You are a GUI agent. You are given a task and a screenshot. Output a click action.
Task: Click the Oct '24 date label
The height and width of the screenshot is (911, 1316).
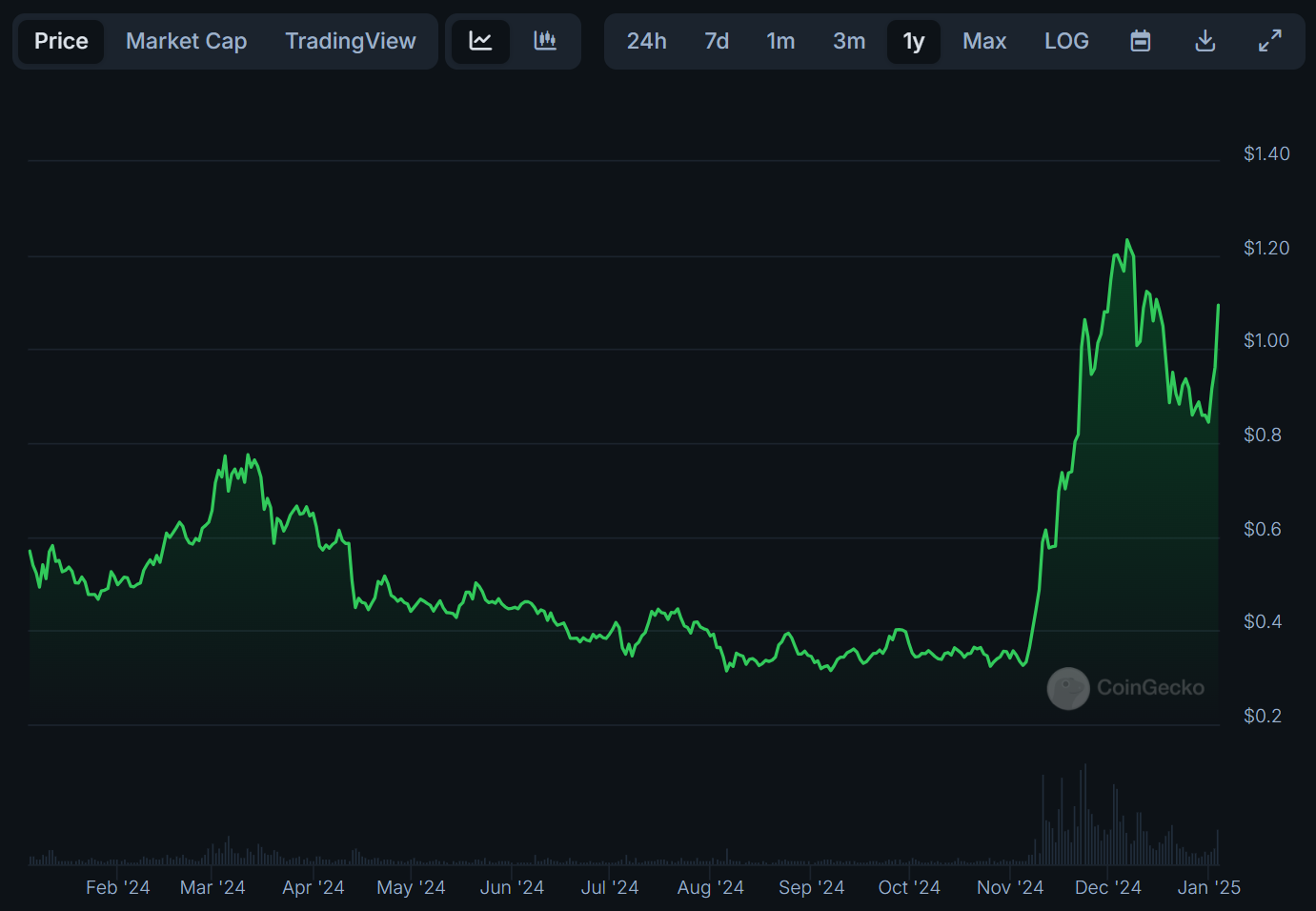tap(909, 887)
